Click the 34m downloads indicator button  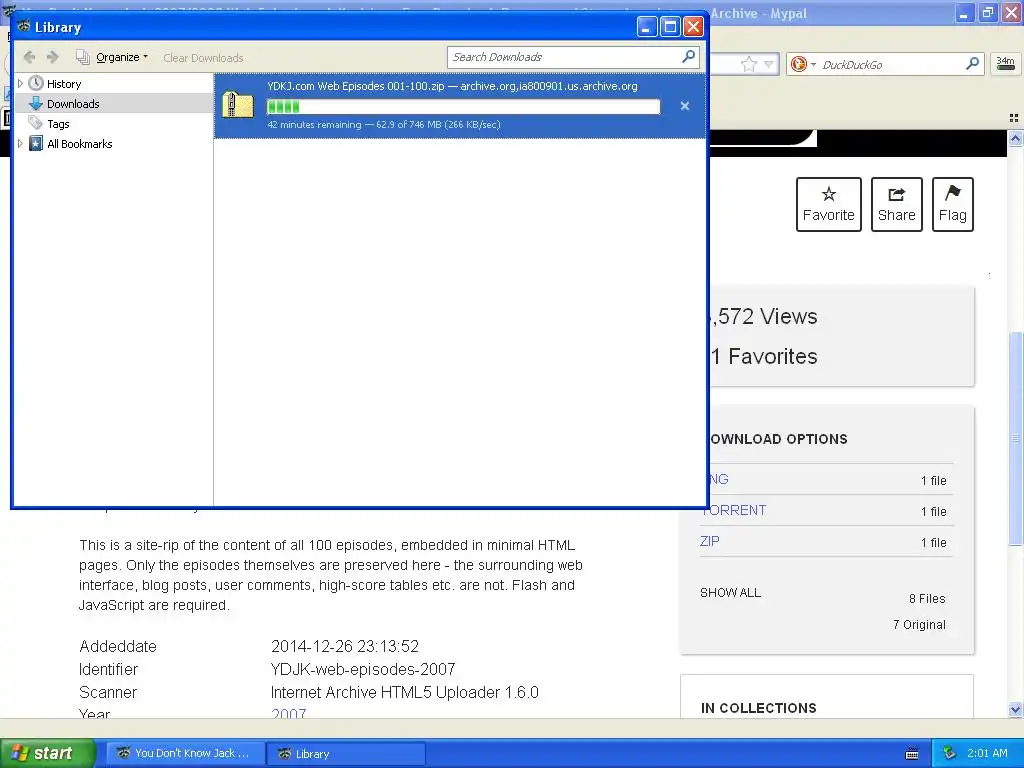point(1005,63)
